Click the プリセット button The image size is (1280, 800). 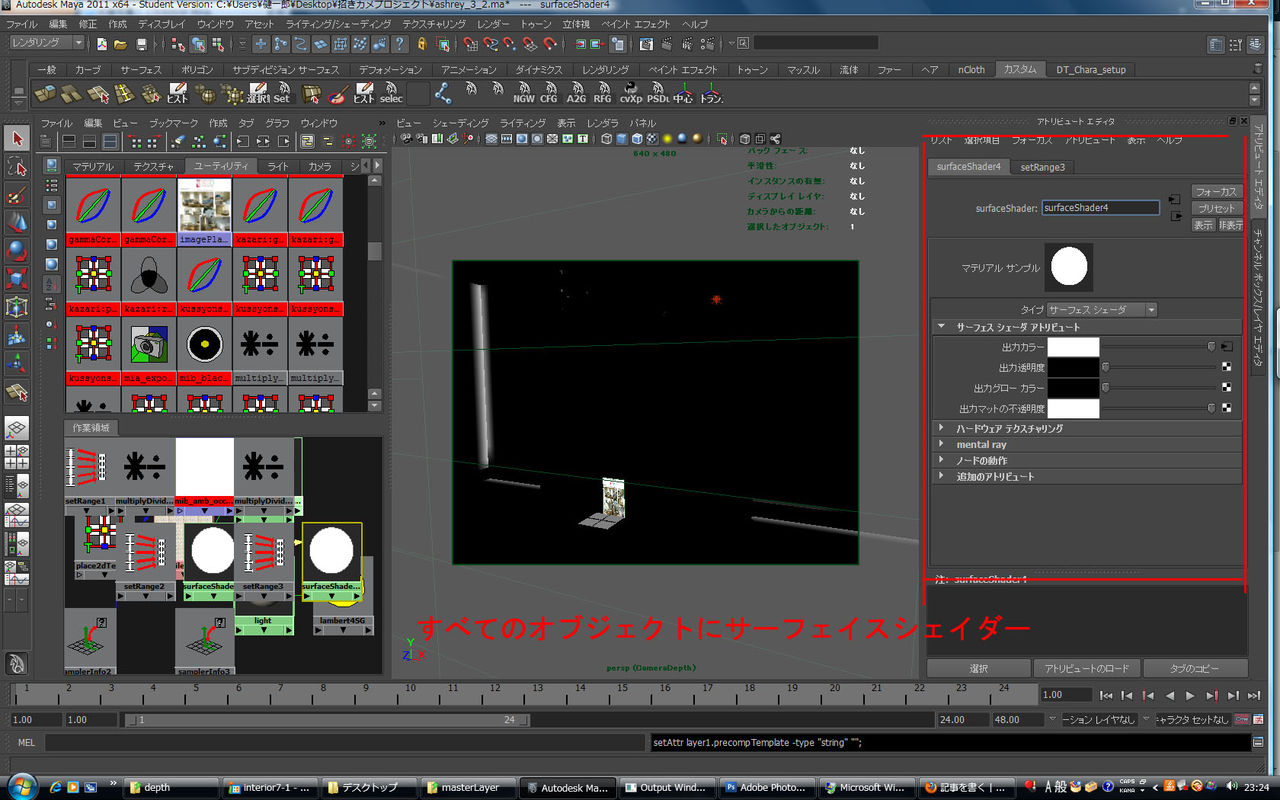click(1216, 208)
